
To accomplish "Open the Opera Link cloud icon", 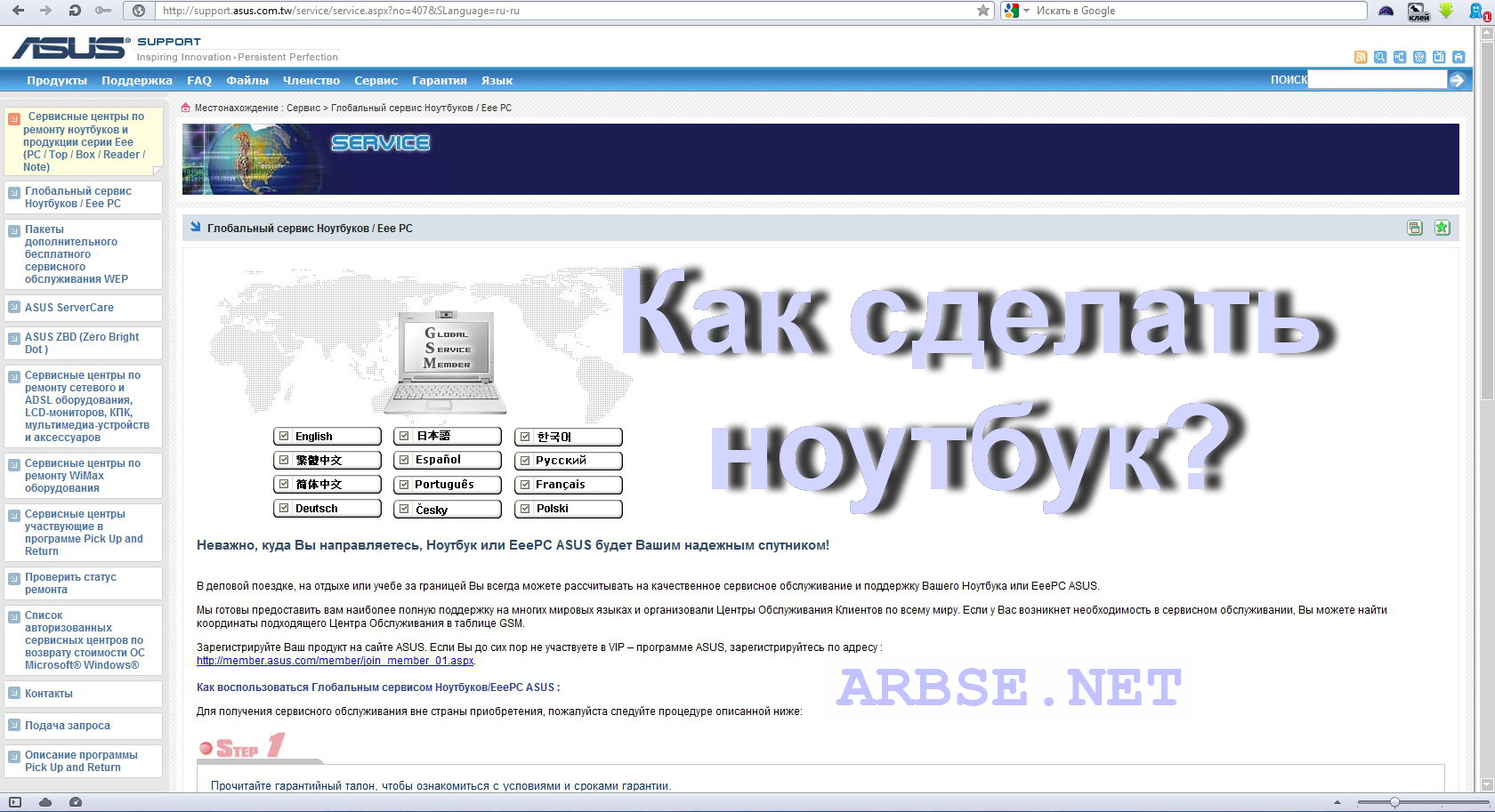I will [45, 802].
